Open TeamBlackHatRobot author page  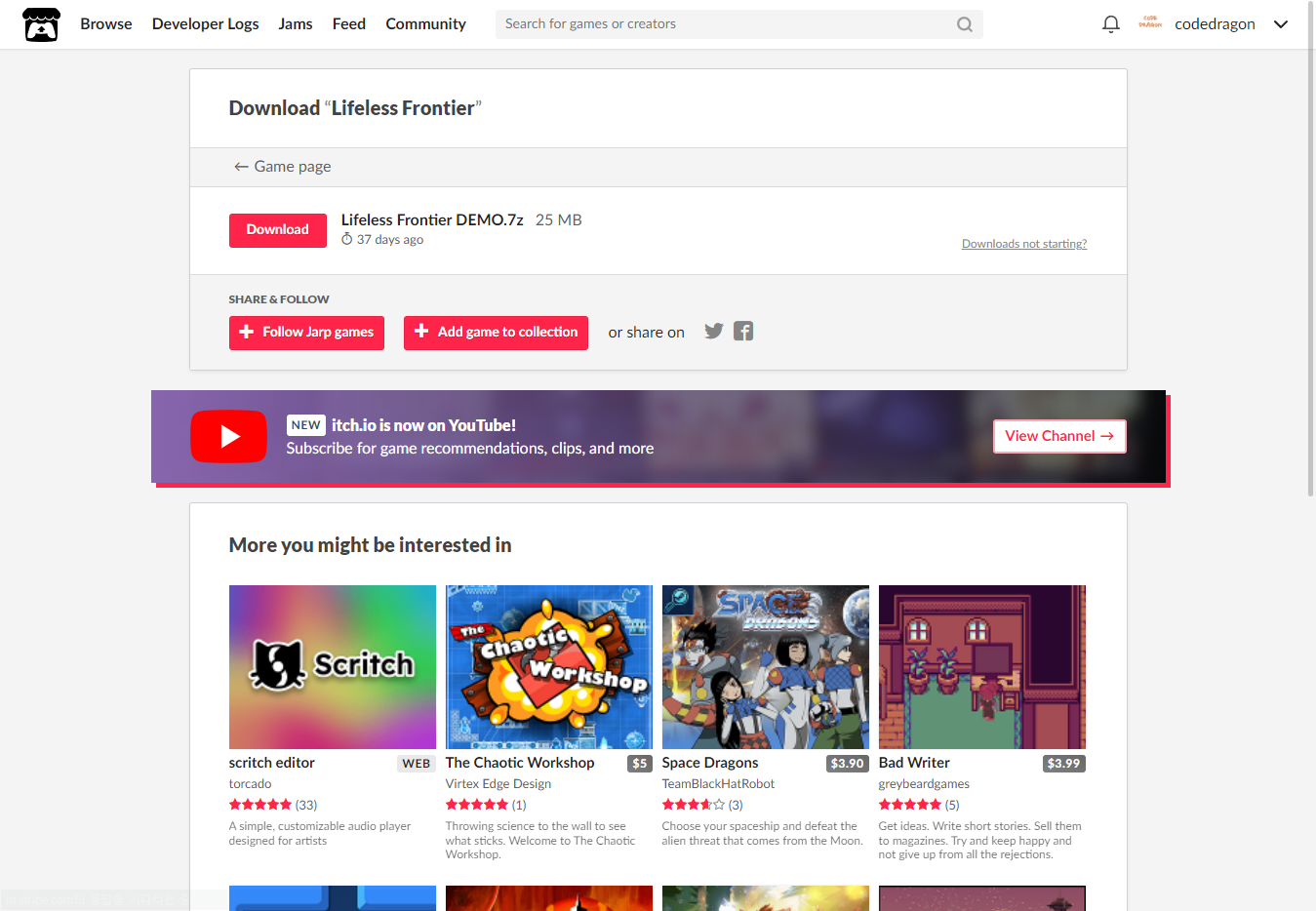[x=719, y=784]
